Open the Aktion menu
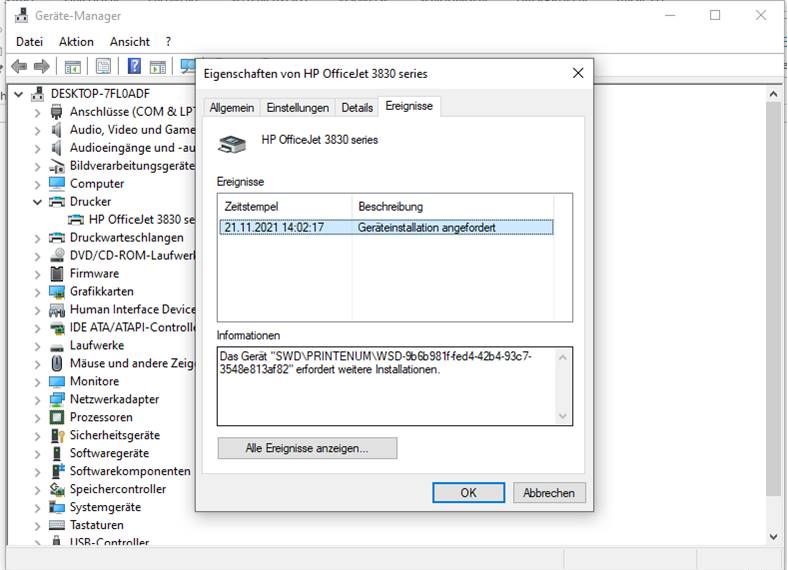The image size is (788, 570). click(x=76, y=42)
